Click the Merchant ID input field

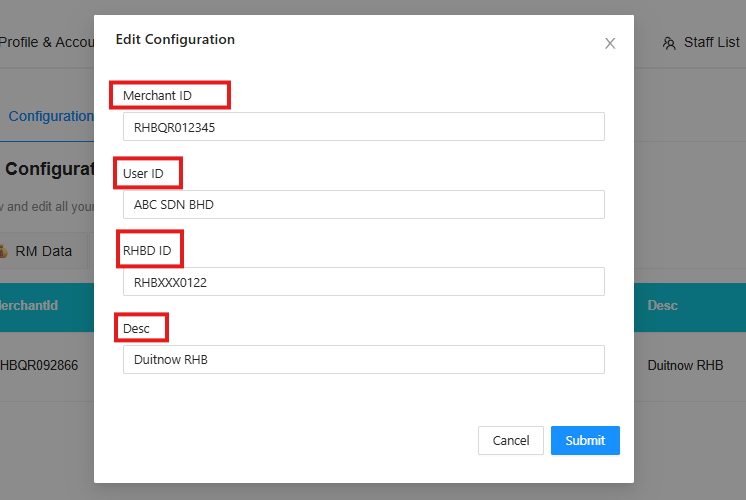click(x=363, y=127)
